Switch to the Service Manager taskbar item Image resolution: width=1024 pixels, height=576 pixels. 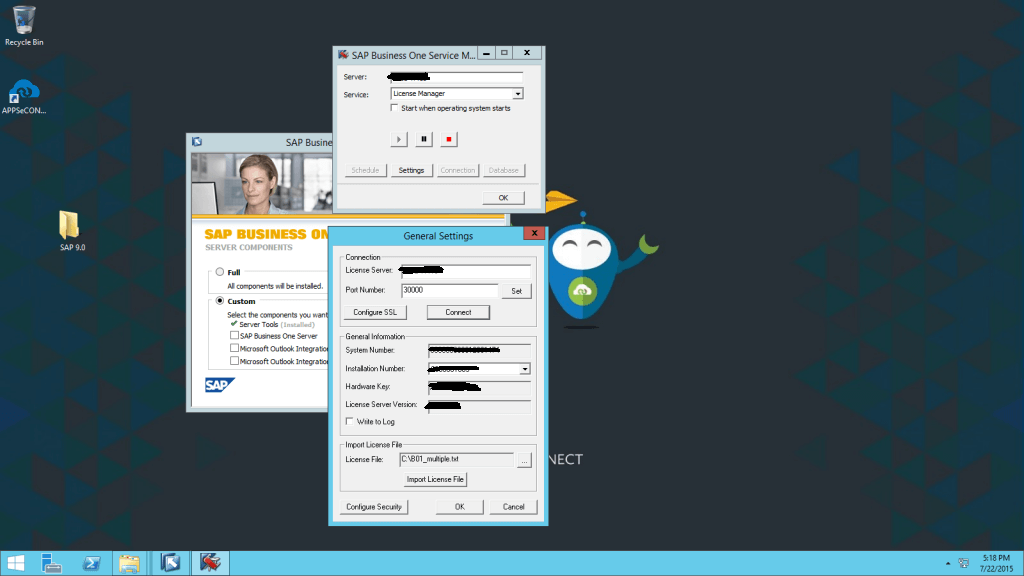(210, 563)
